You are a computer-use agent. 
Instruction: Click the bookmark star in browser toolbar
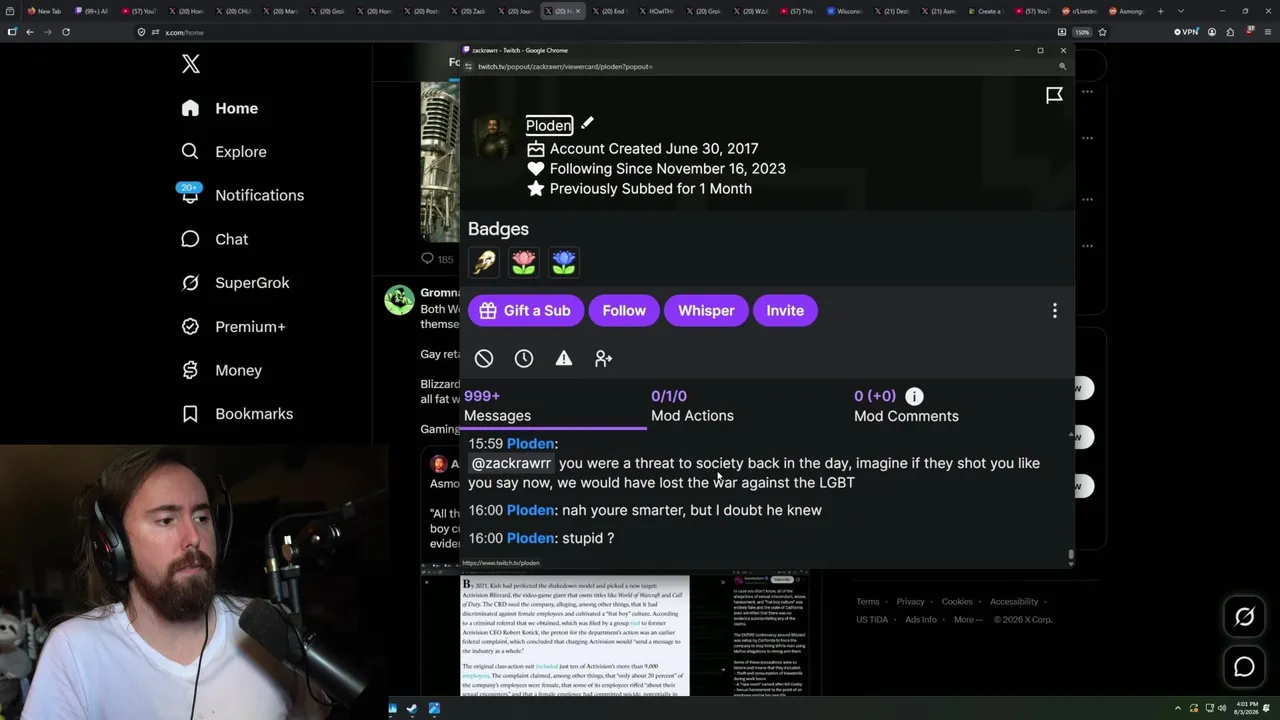click(x=1102, y=32)
